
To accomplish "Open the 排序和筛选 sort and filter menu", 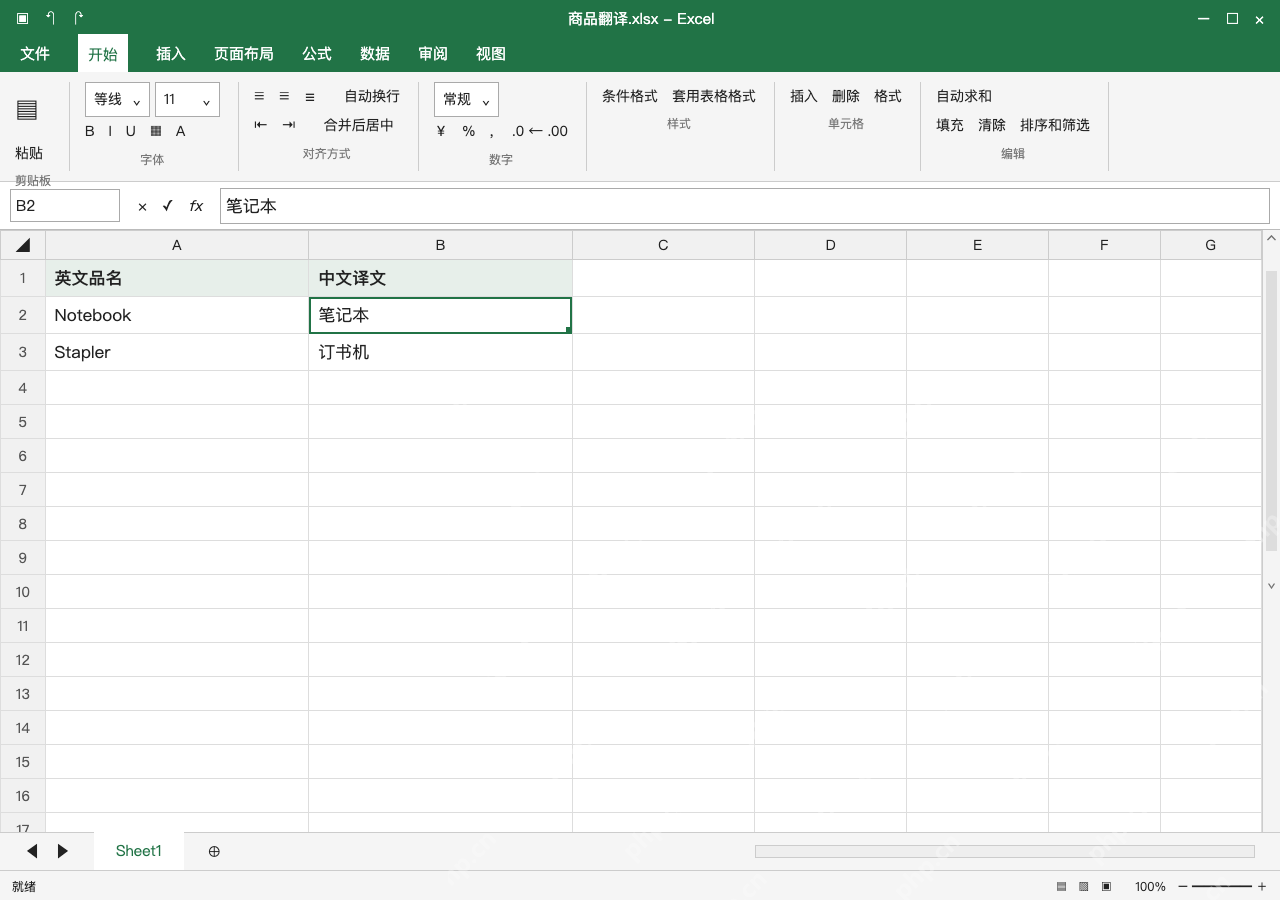I will pyautogui.click(x=1055, y=125).
